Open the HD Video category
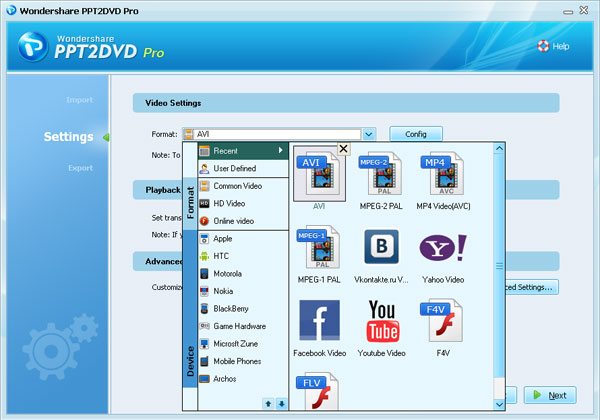The image size is (600, 420). 243,203
